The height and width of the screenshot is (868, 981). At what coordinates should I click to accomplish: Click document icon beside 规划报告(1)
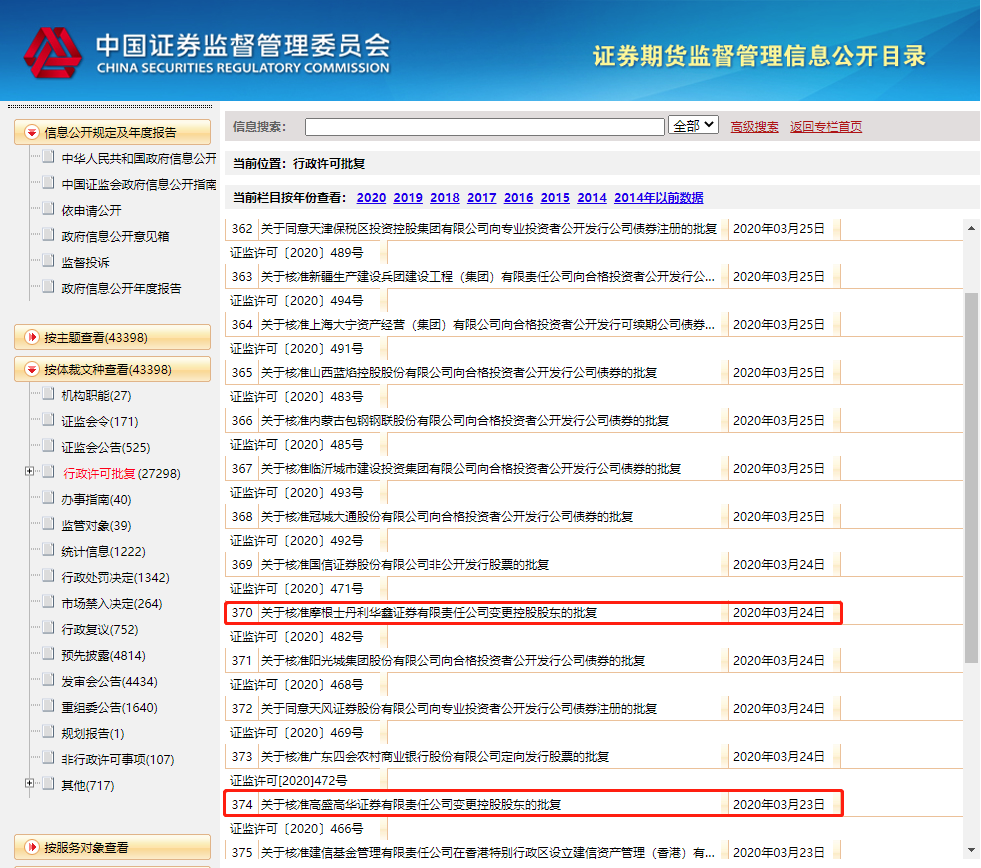(x=48, y=731)
